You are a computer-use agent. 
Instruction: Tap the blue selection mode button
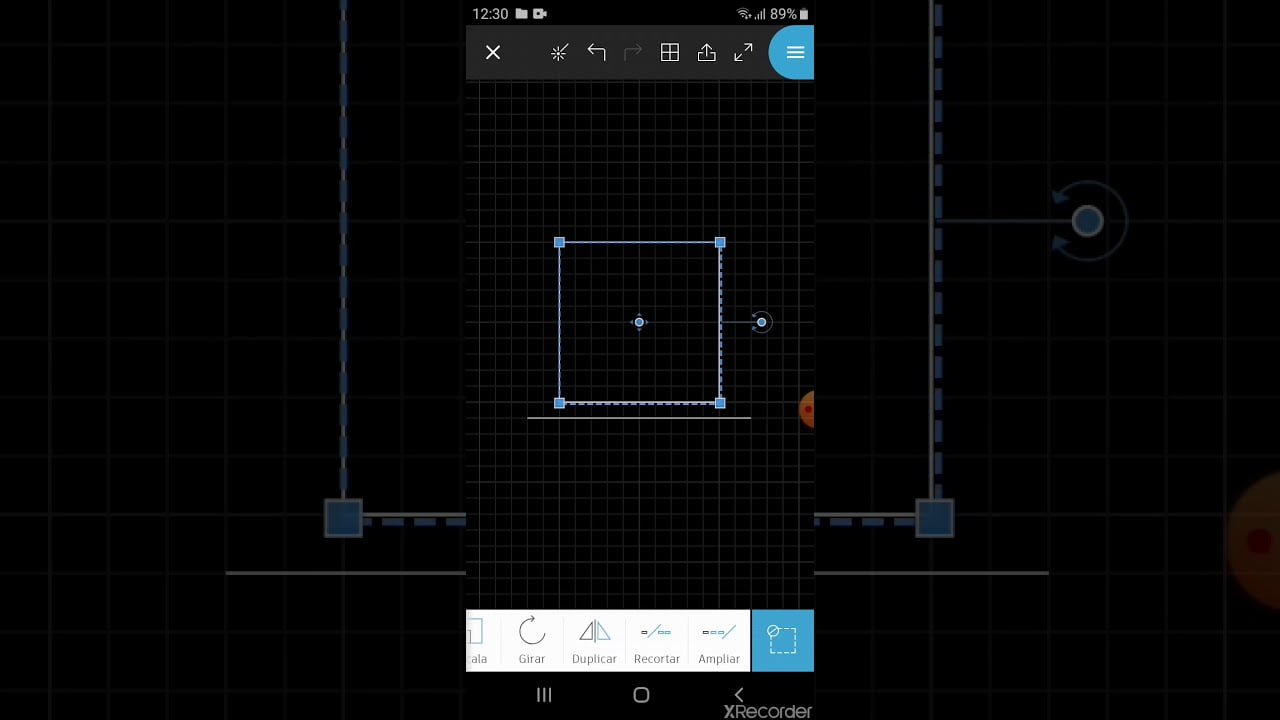[x=782, y=640]
